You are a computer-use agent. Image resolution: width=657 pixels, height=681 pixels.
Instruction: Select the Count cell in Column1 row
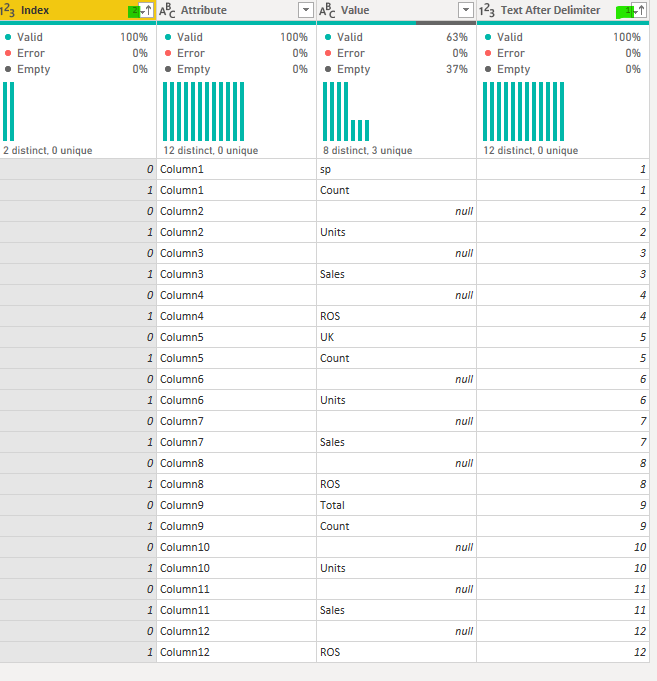click(396, 190)
